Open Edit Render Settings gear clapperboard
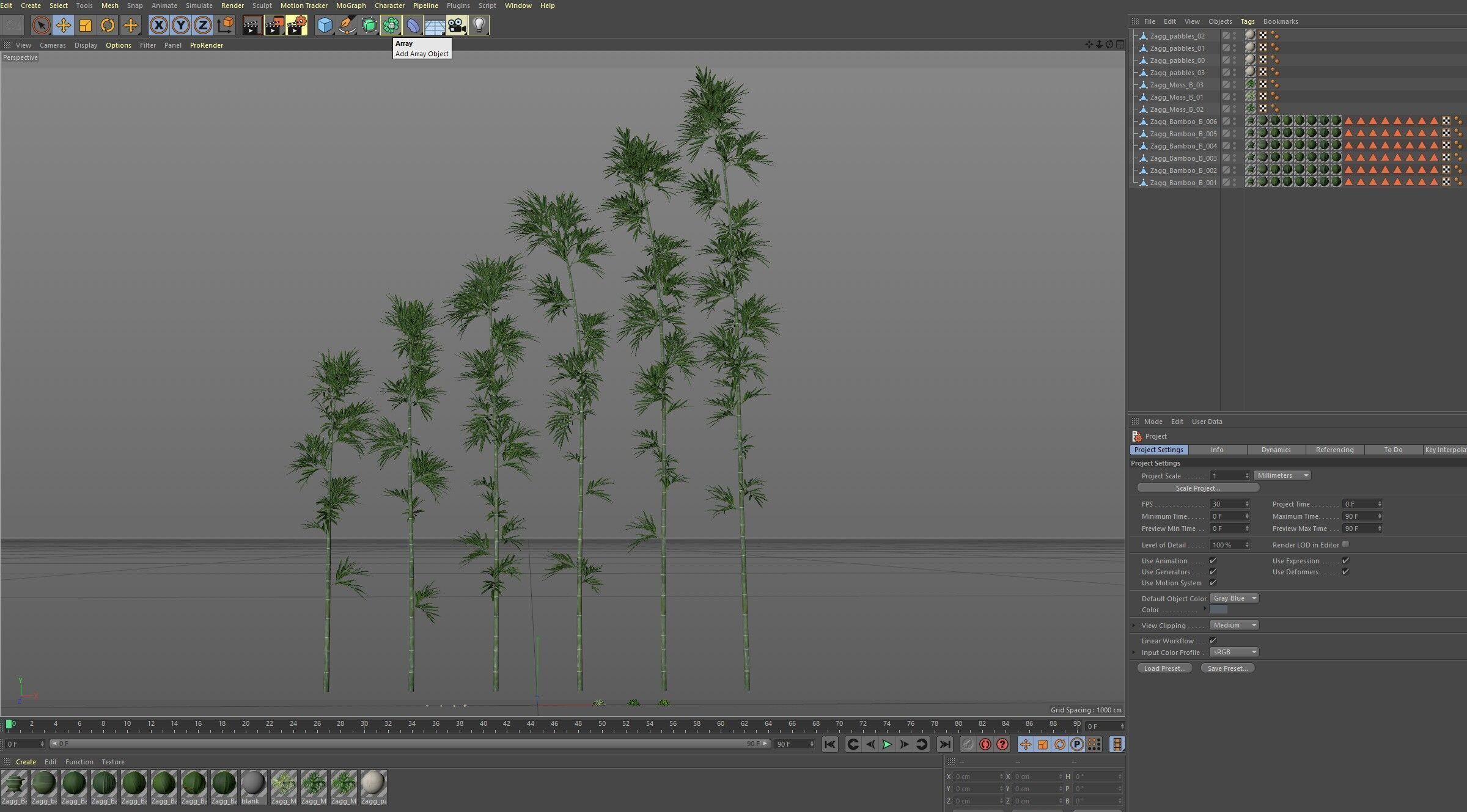1467x812 pixels. pos(297,25)
